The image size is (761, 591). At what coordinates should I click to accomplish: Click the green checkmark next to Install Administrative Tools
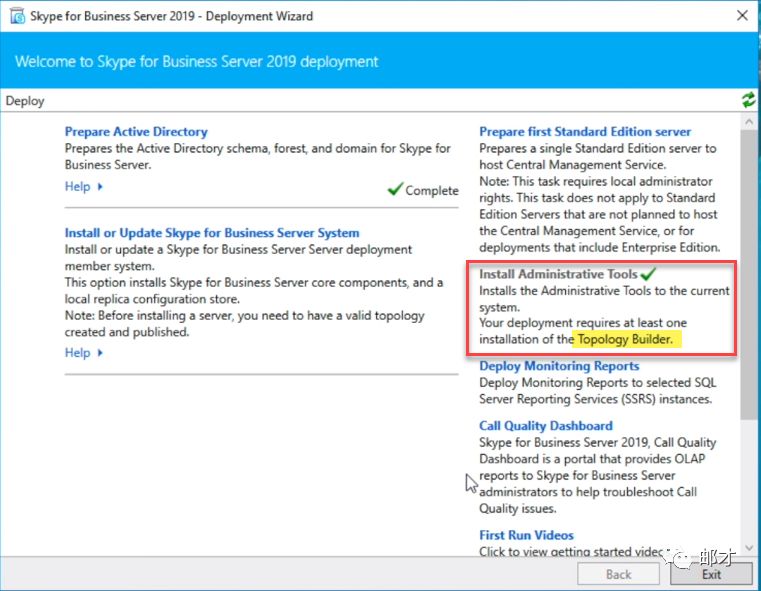pyautogui.click(x=649, y=273)
